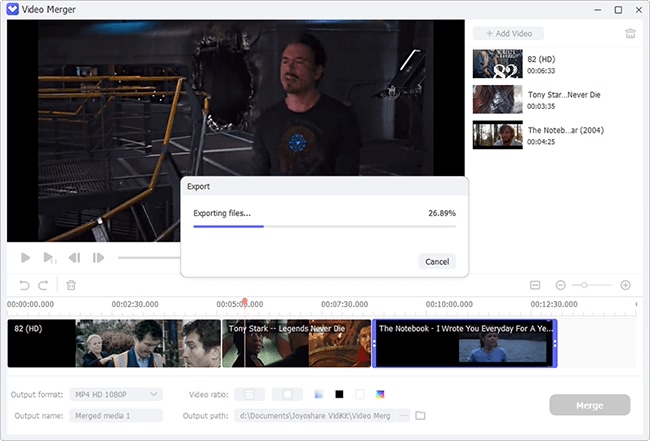Select the 82 (HD) clip on timeline

[x=114, y=343]
